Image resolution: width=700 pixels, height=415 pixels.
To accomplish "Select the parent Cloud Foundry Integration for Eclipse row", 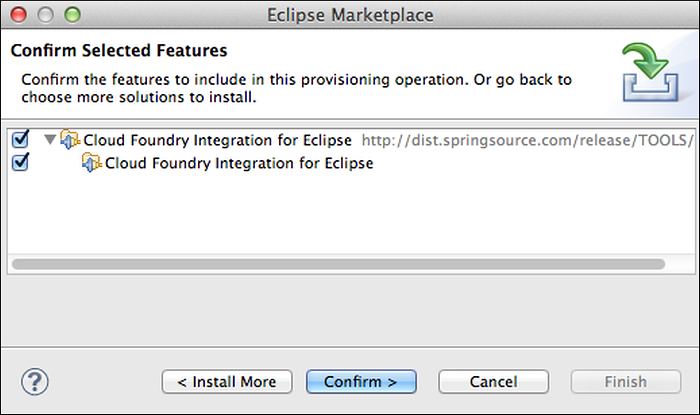I will pos(218,141).
